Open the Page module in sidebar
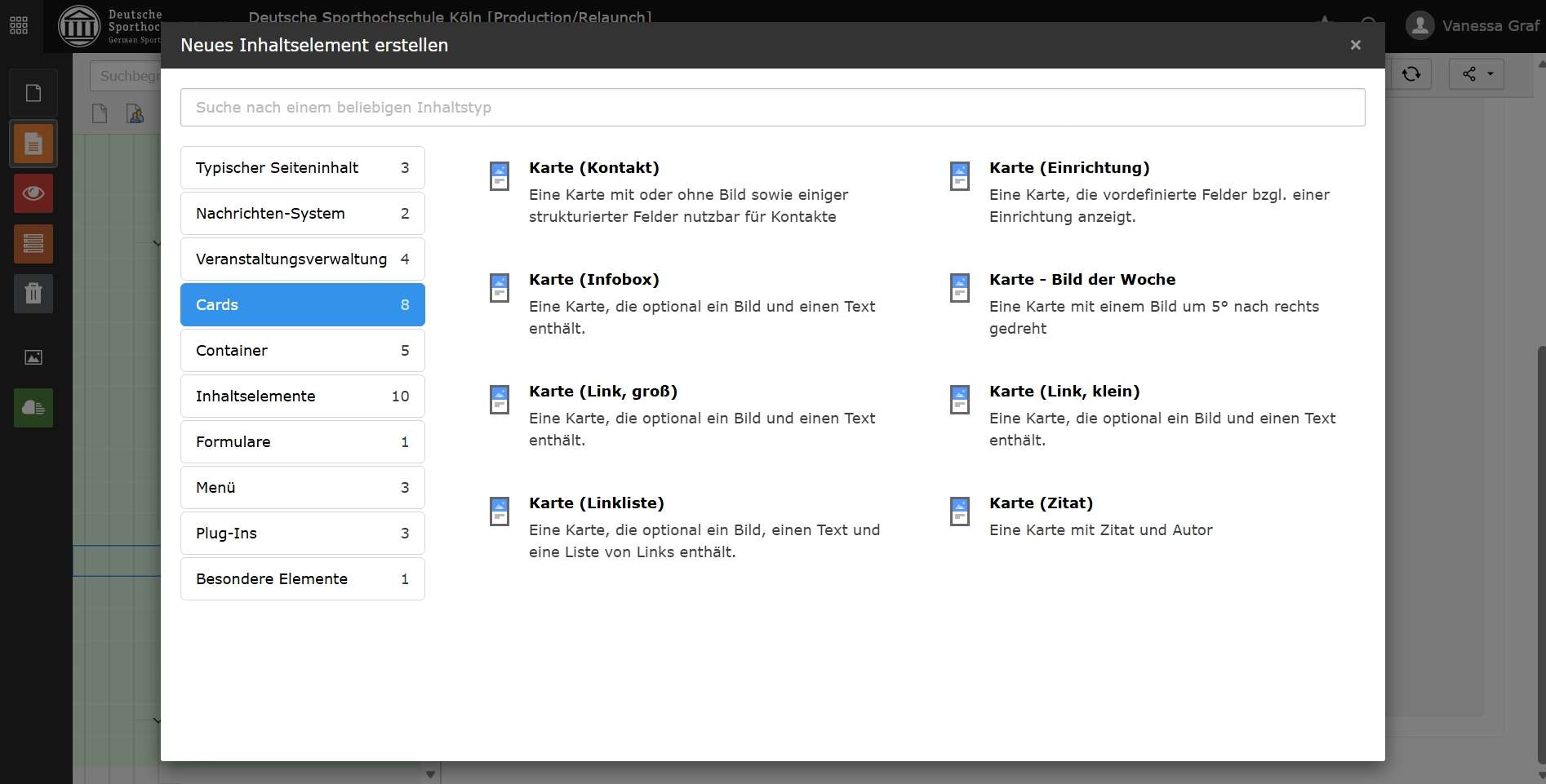 point(33,144)
